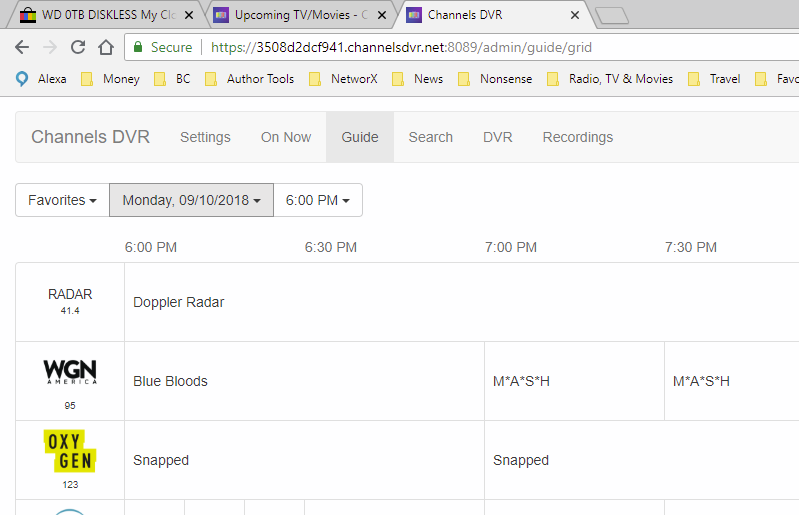
Task: Click the WGN America channel logo
Action: coord(70,372)
